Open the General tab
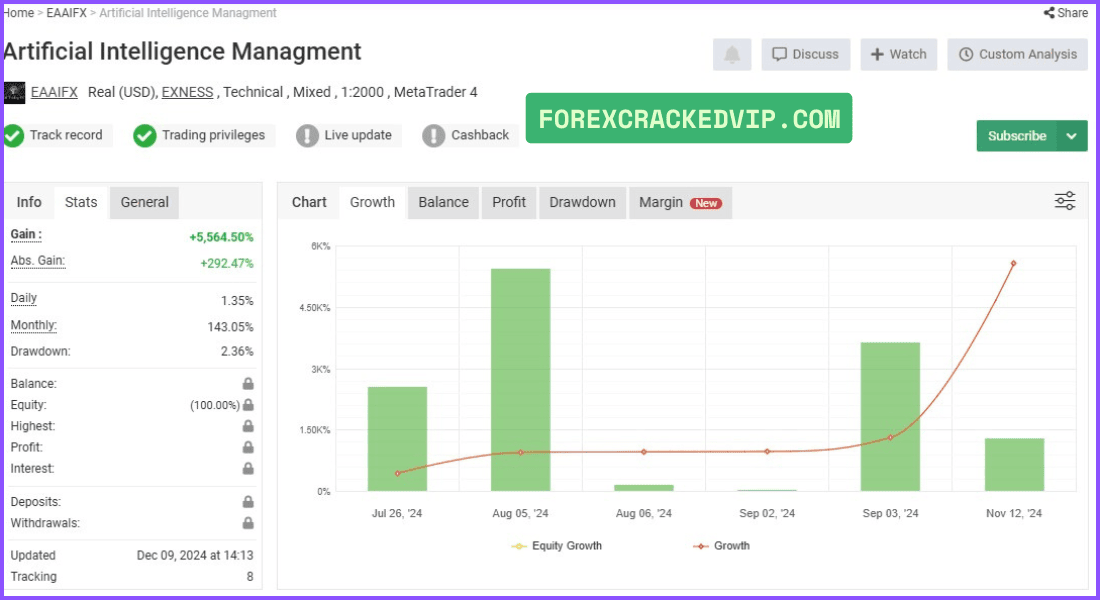Image resolution: width=1100 pixels, height=600 pixels. [x=145, y=203]
